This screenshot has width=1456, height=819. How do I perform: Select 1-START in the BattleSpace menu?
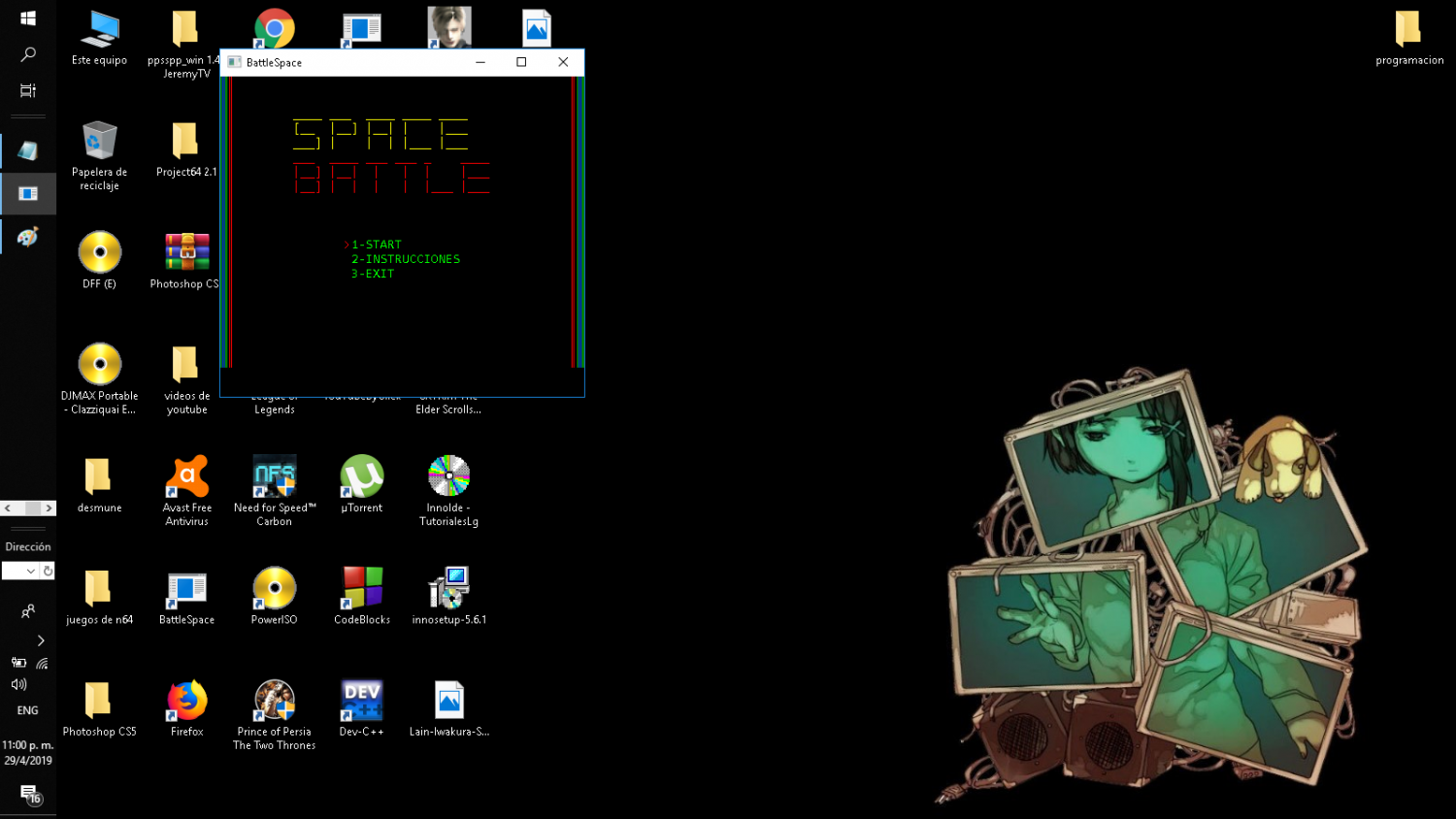pyautogui.click(x=376, y=245)
